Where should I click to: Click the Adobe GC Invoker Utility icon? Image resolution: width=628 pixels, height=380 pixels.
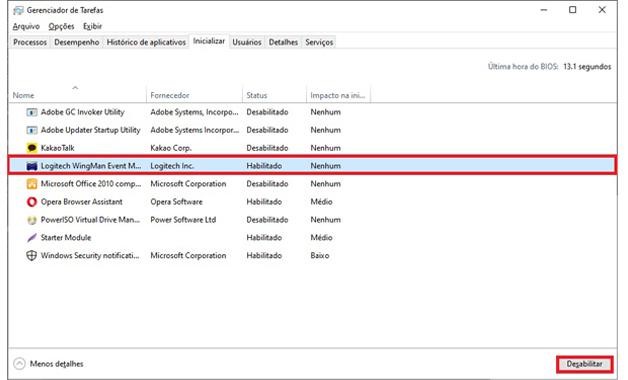coord(32,113)
